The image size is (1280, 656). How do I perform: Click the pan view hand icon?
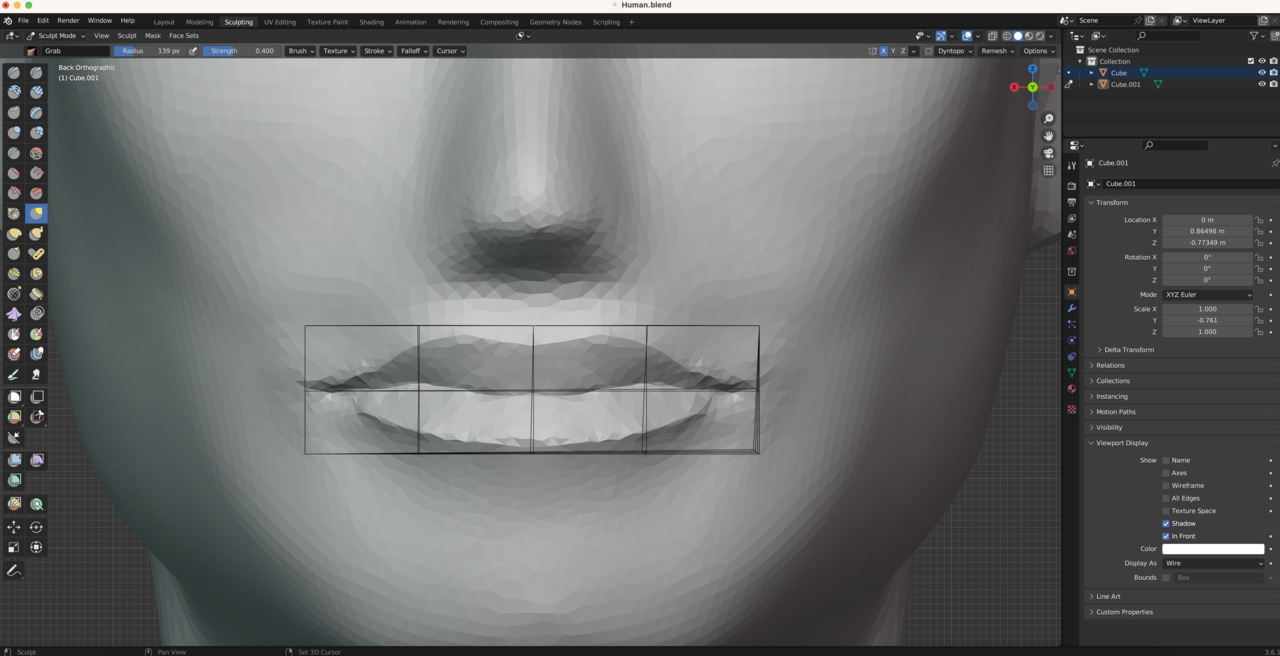pyautogui.click(x=1048, y=136)
